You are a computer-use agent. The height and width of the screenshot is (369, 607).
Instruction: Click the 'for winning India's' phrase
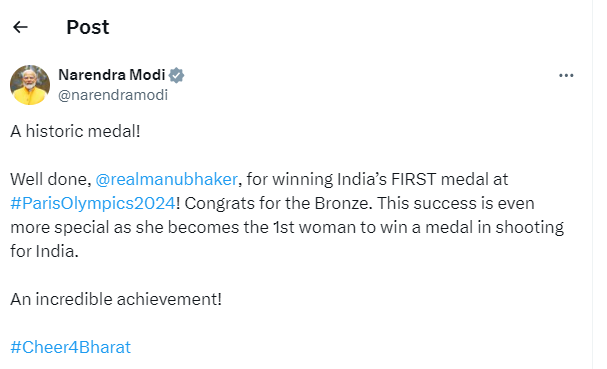(x=317, y=180)
